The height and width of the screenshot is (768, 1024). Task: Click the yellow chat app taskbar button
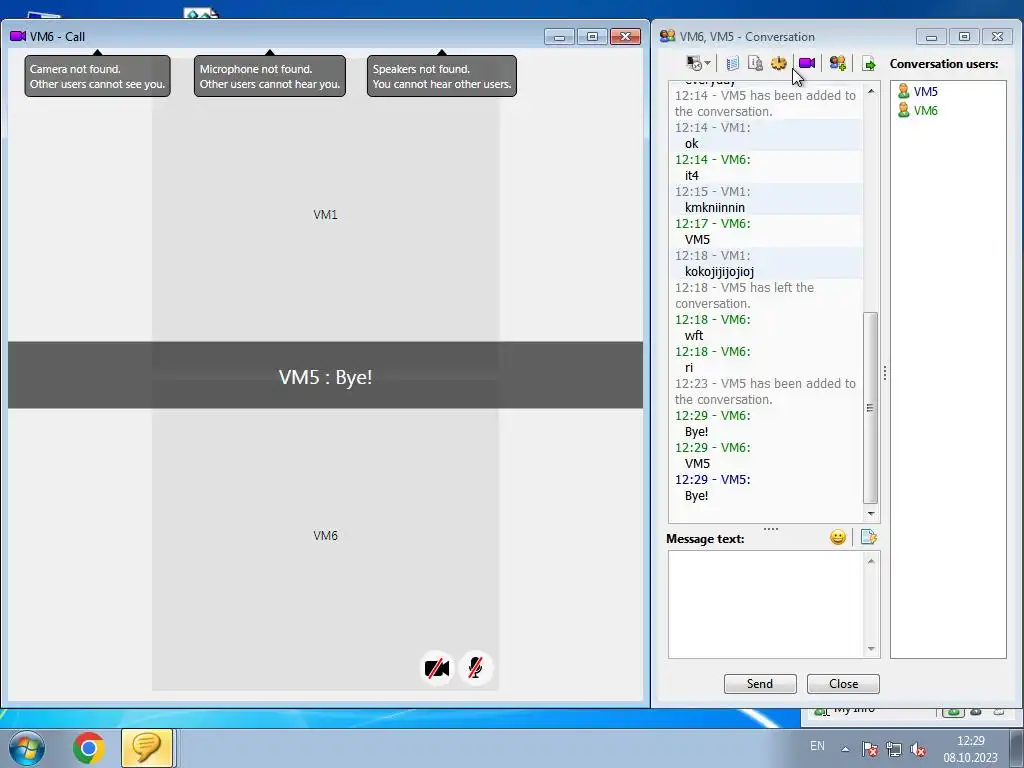pos(147,748)
